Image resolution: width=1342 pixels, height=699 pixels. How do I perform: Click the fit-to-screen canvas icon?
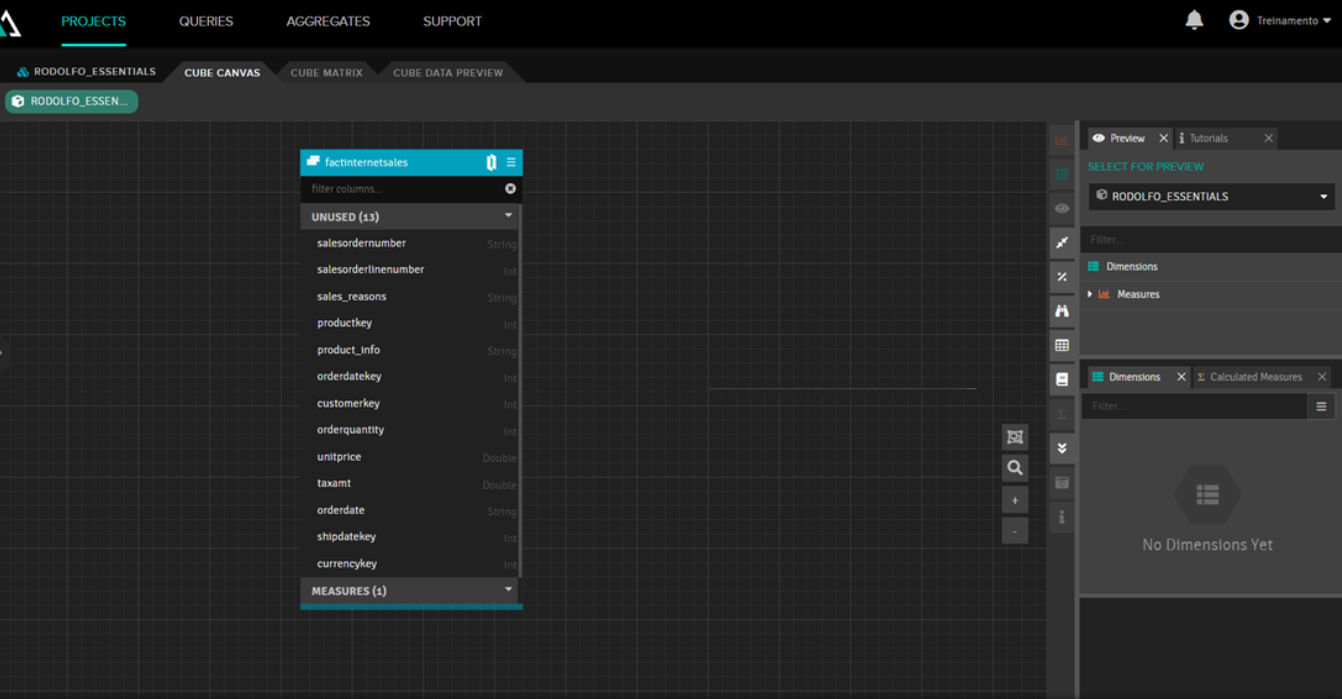pos(1015,437)
